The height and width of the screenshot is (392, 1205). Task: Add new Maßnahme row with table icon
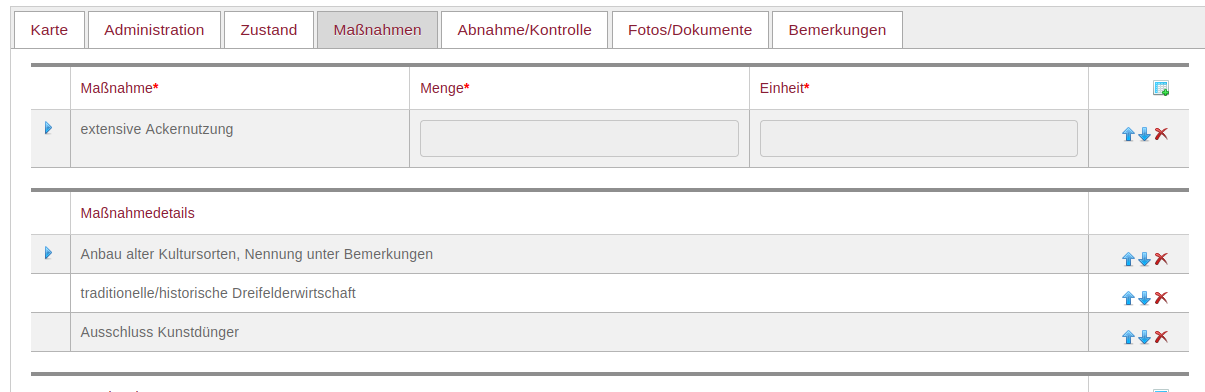pyautogui.click(x=1161, y=88)
